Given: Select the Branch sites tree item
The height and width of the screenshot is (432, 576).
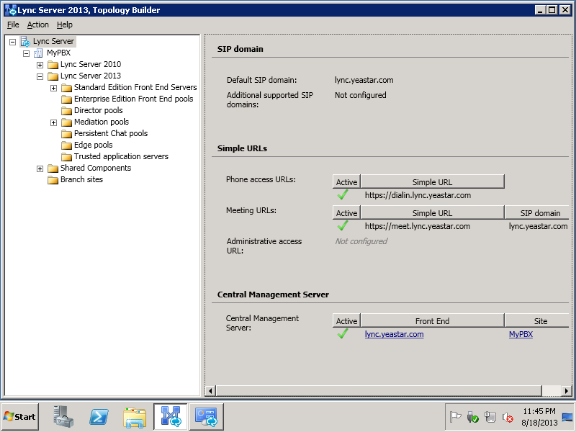Looking at the screenshot, I should coord(82,180).
